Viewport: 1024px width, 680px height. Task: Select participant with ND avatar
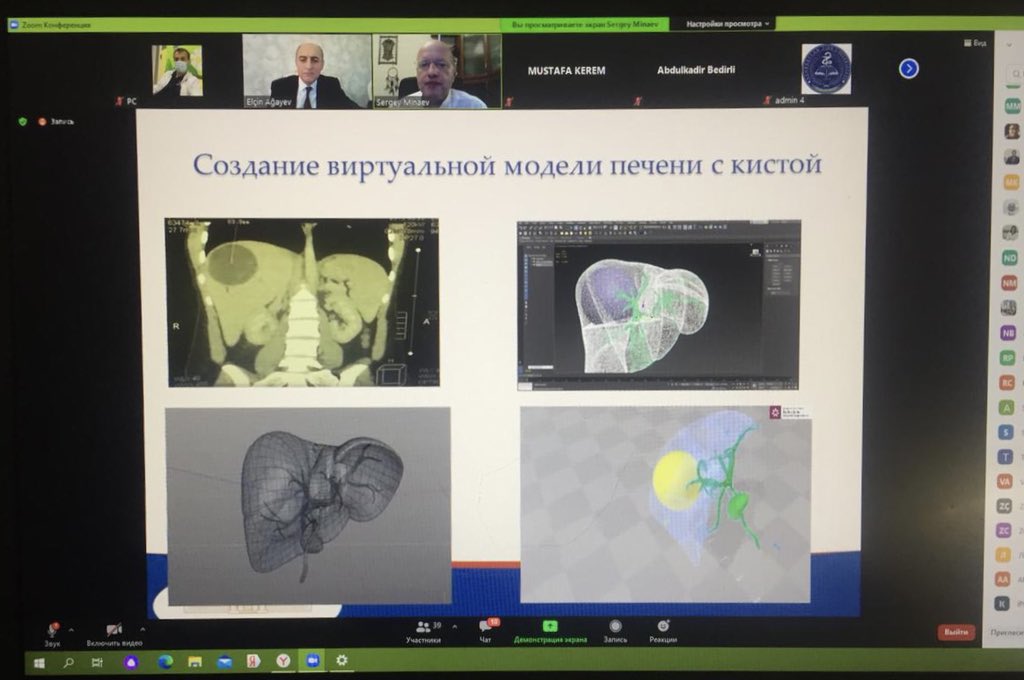click(1010, 258)
